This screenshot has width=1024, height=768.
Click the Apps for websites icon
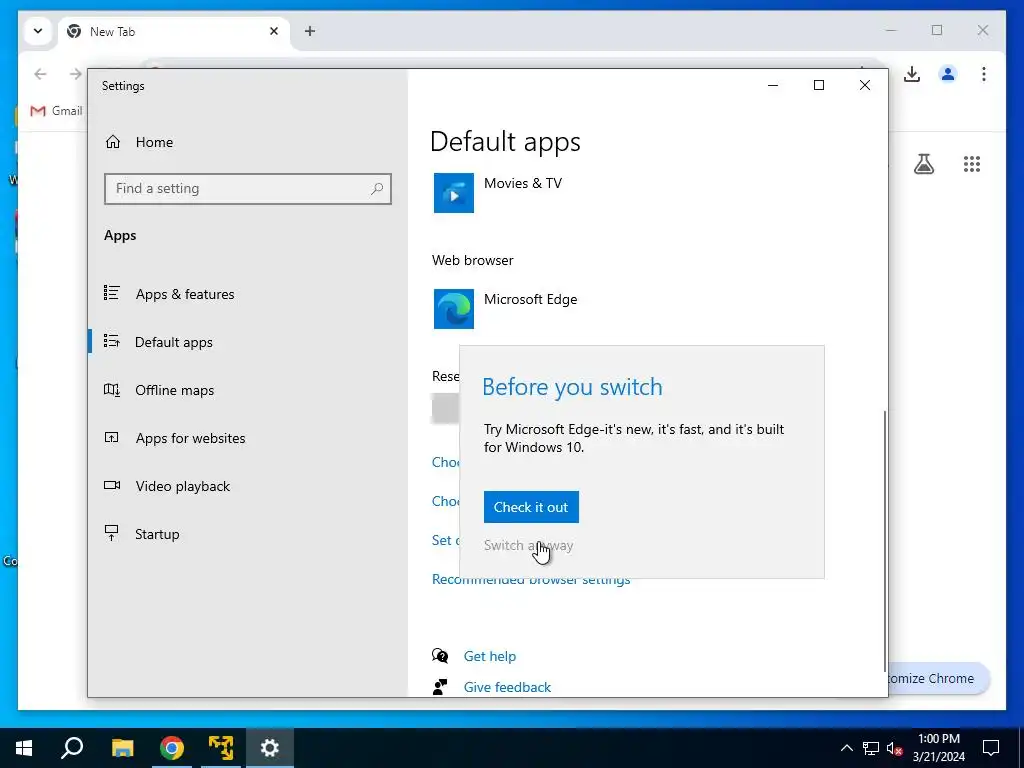[112, 438]
